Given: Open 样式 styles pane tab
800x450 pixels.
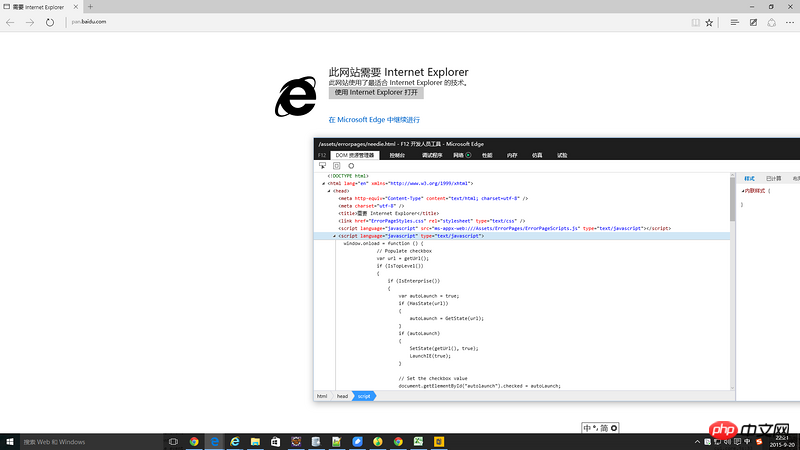Looking at the screenshot, I should 749,179.
